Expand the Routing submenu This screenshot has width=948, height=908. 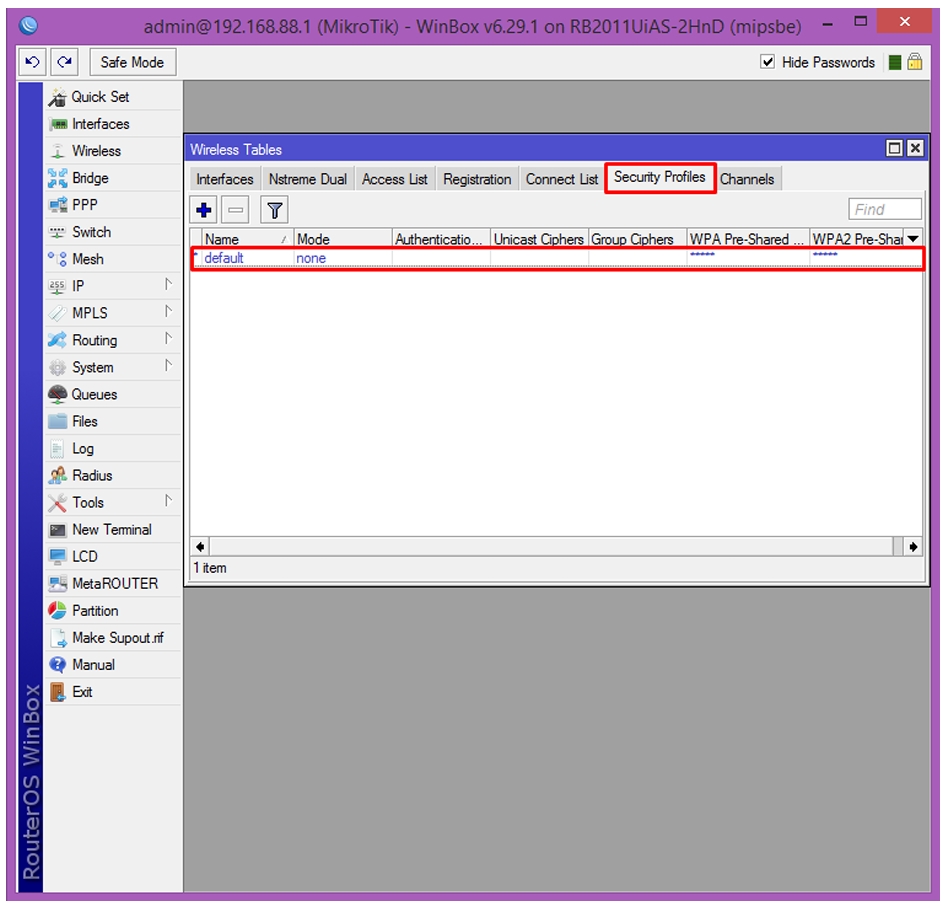pos(169,339)
